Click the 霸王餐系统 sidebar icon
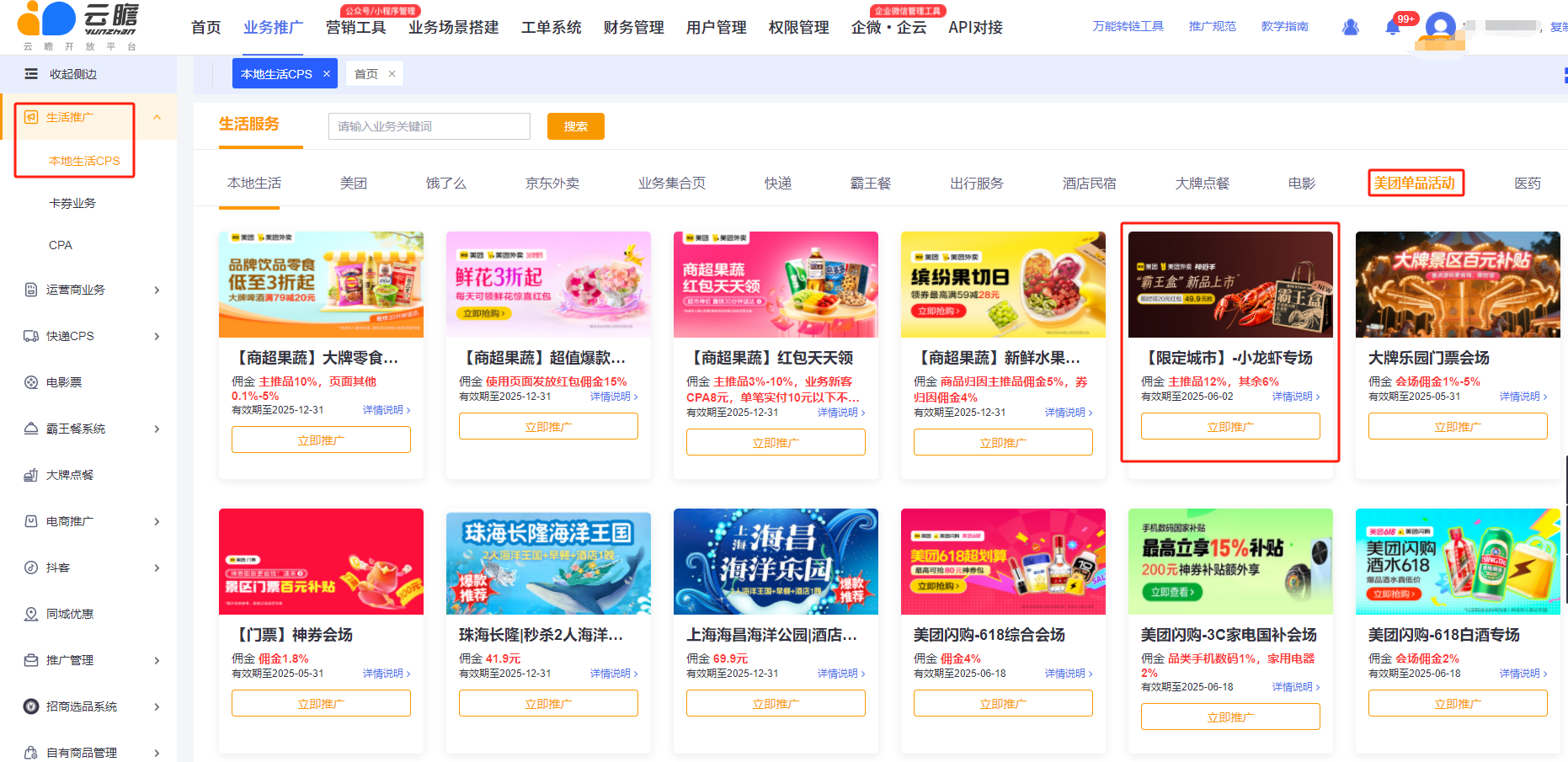1568x762 pixels. pos(31,429)
